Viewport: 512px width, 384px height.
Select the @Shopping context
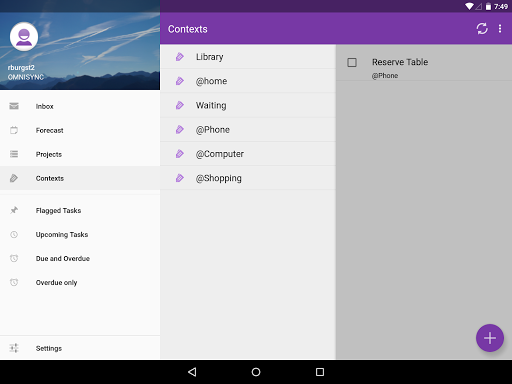pyautogui.click(x=248, y=178)
